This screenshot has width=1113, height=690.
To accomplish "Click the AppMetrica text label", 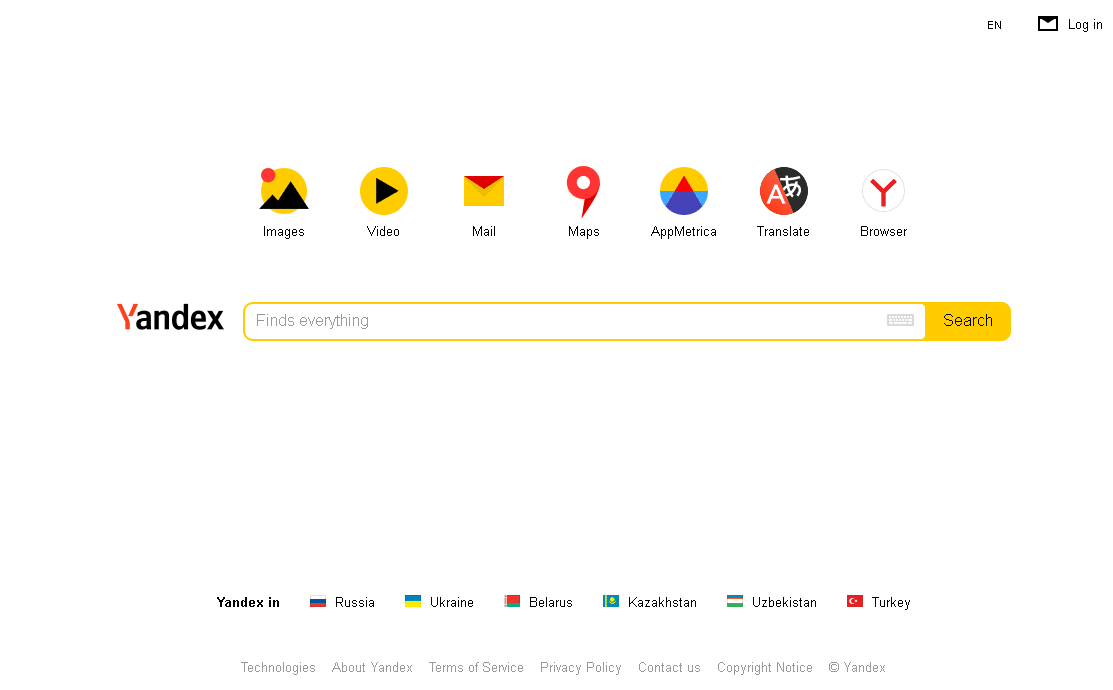I will point(684,231).
